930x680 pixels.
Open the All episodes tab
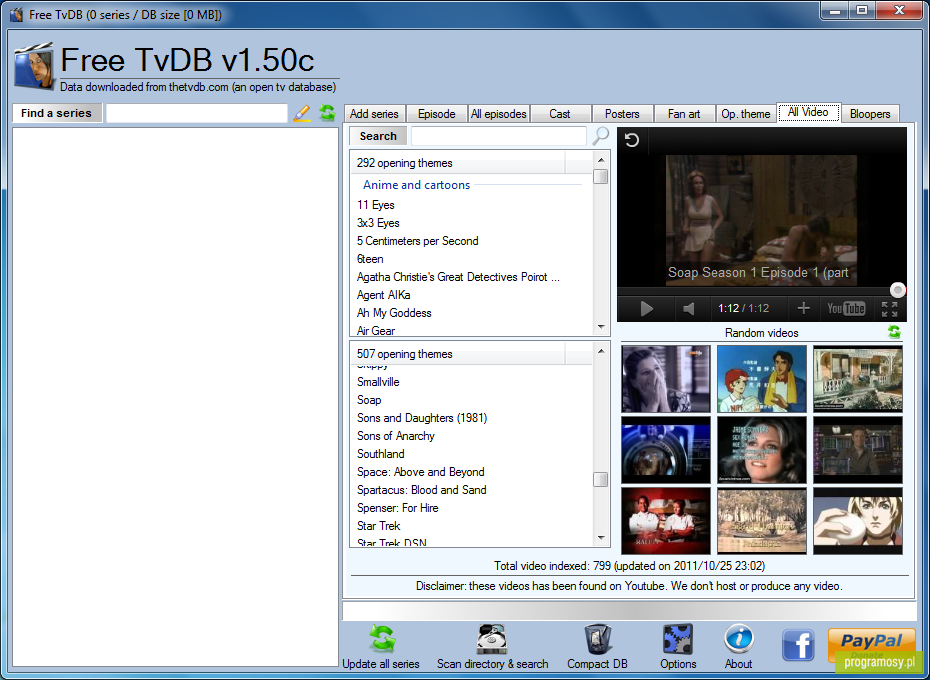point(498,113)
